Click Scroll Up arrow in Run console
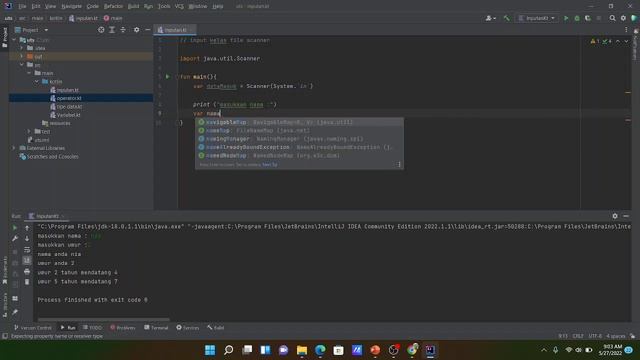The image size is (640, 360). click(27, 228)
